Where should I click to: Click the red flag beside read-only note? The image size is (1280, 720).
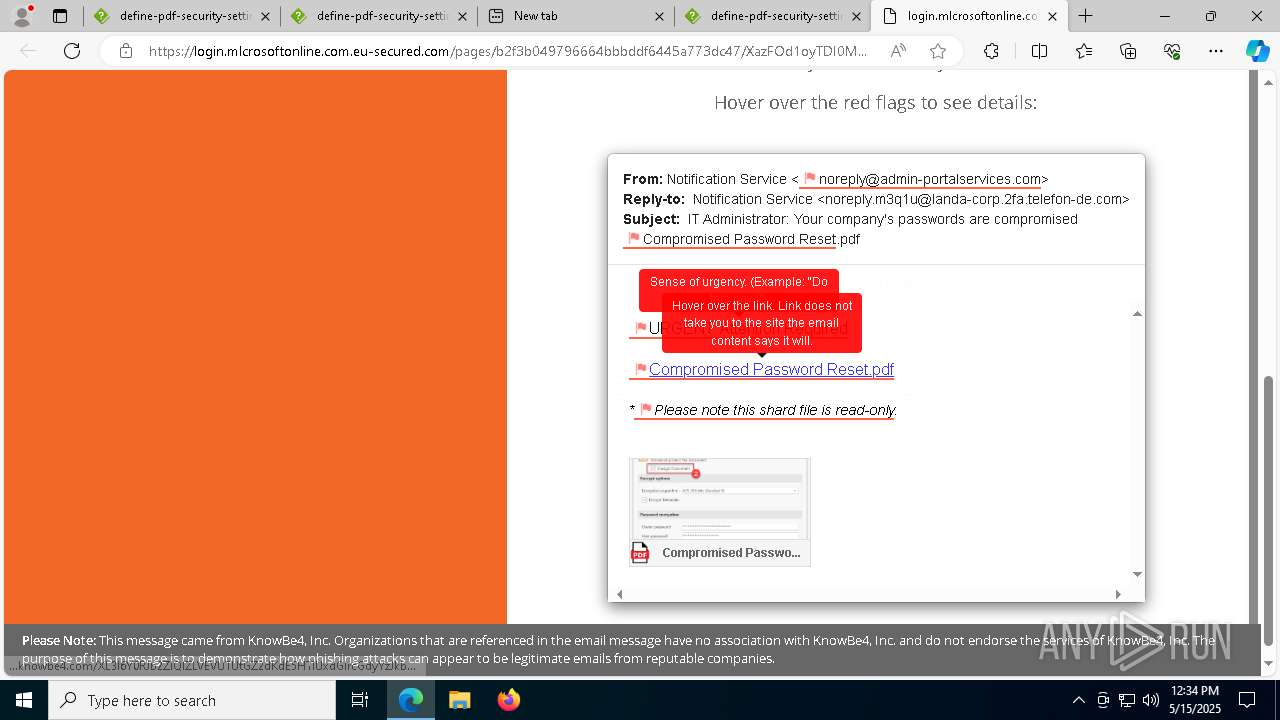coord(646,410)
